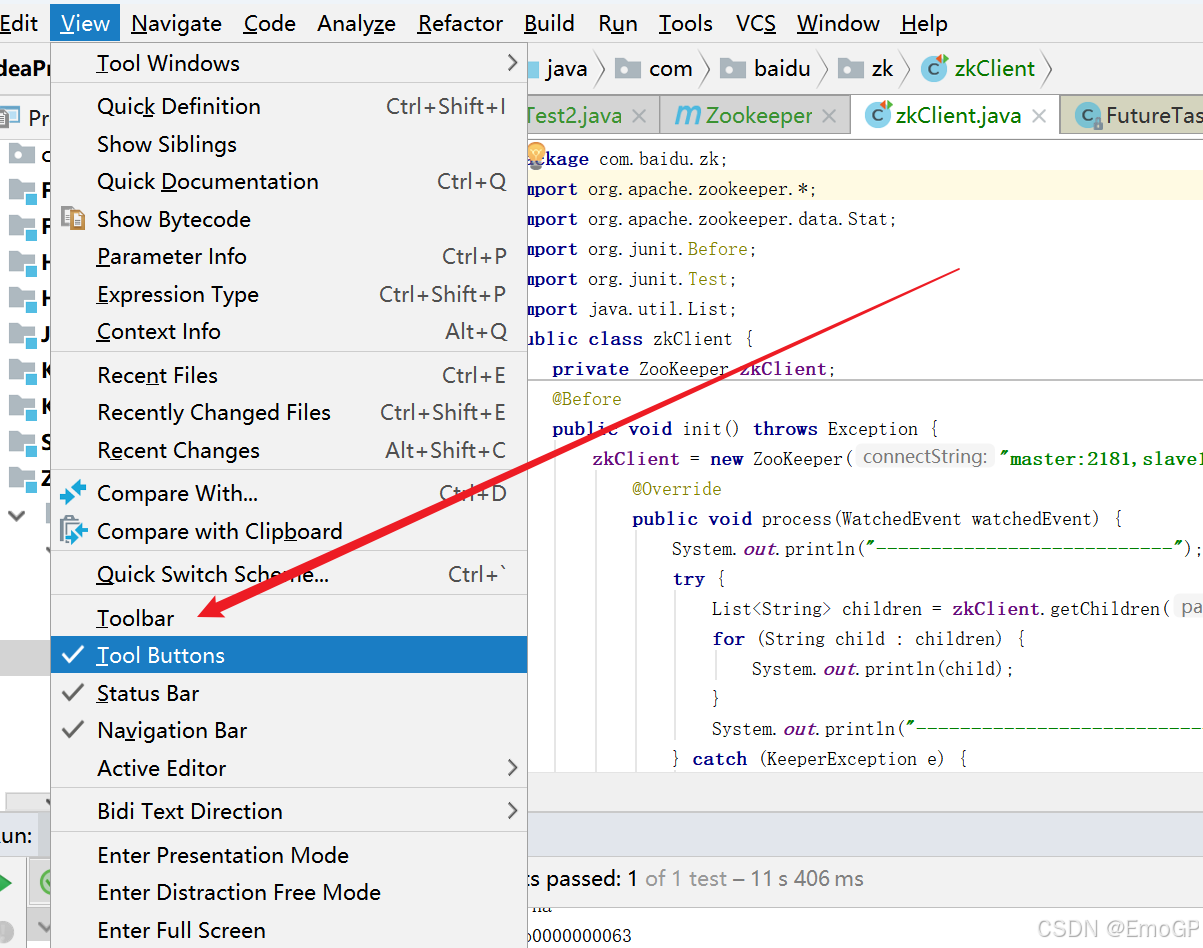Open the Window menu
Image resolution: width=1203 pixels, height=948 pixels.
[838, 23]
